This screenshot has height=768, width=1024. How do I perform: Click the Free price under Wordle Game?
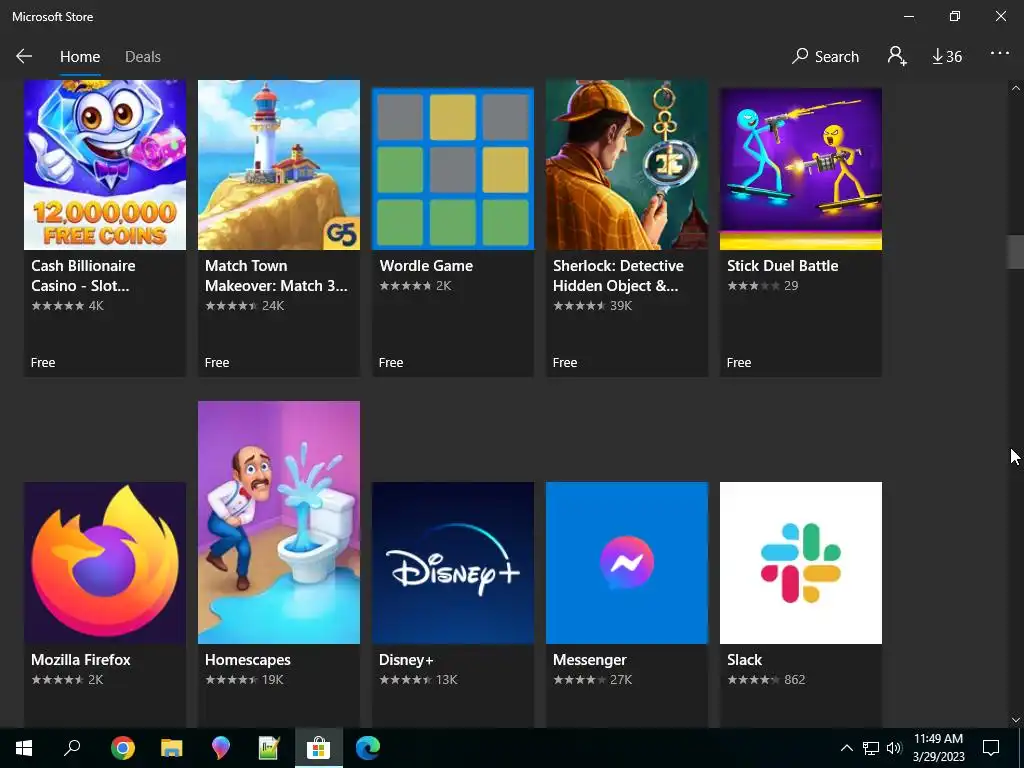point(391,362)
